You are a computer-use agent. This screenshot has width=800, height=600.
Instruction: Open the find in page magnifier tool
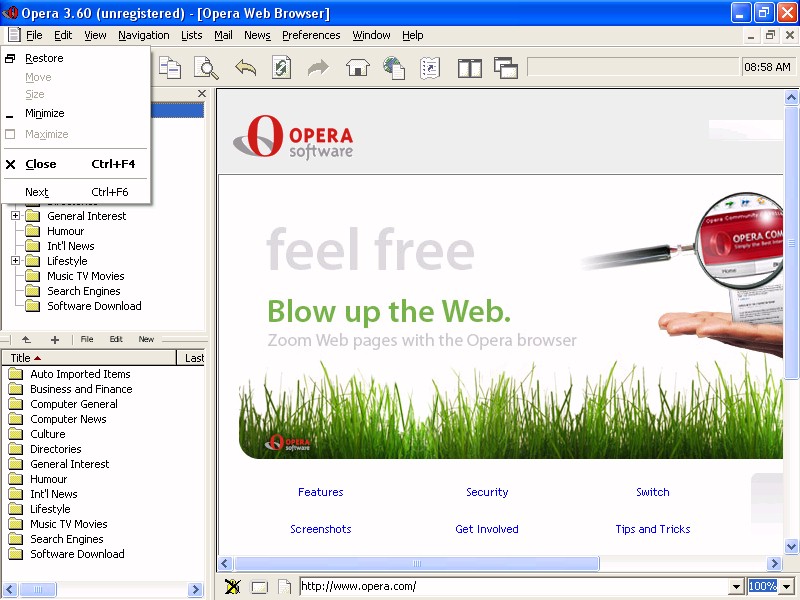207,67
